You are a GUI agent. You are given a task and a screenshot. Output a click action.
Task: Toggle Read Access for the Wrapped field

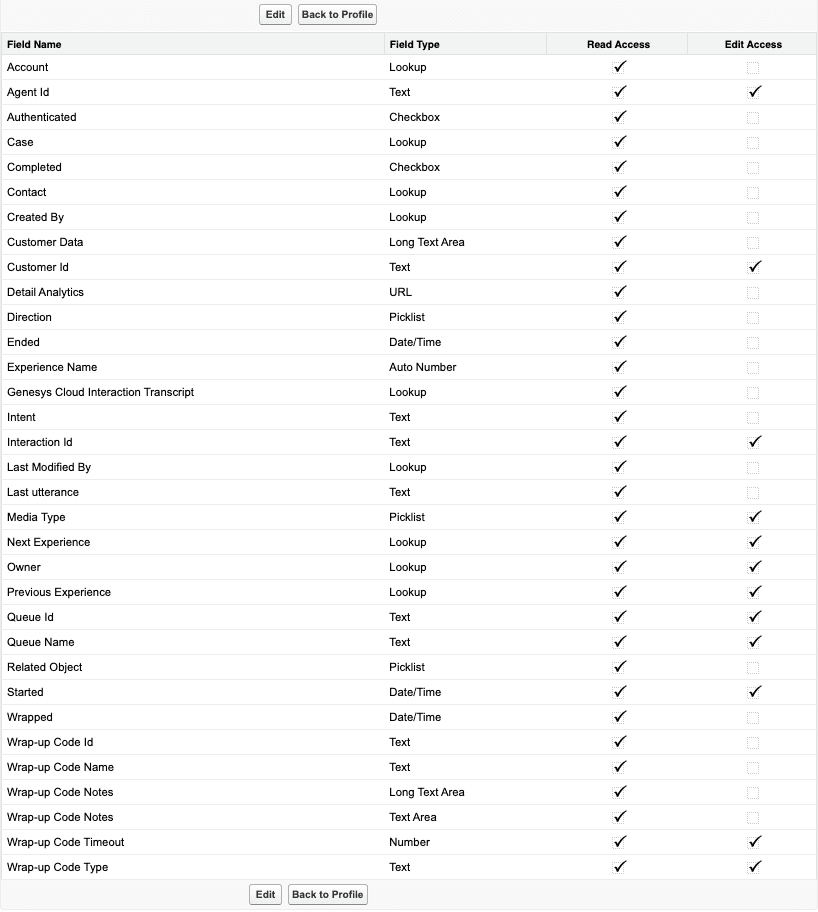620,717
